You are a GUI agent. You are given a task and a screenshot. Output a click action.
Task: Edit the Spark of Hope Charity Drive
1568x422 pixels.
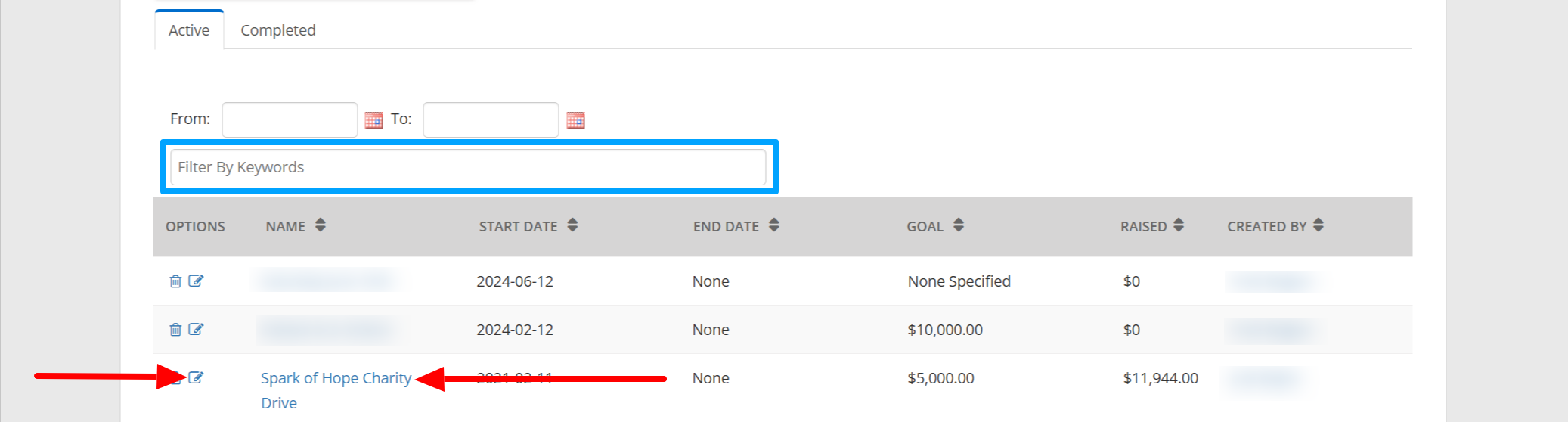196,377
